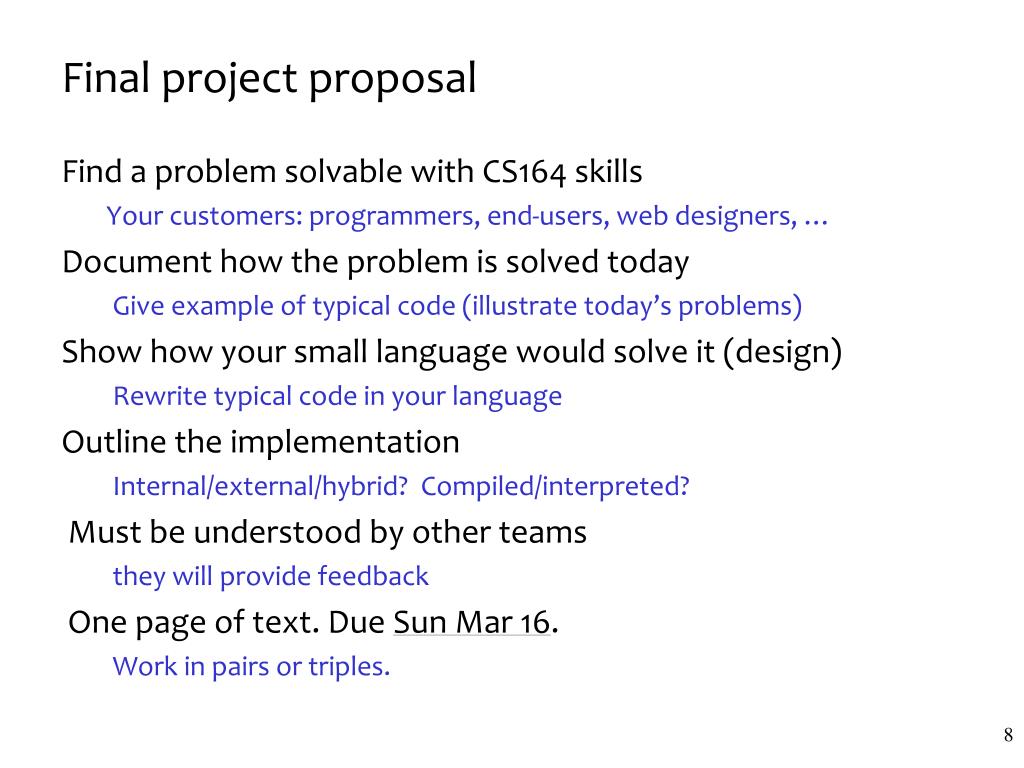Click the underlined Sun Mar 16 date

(472, 622)
